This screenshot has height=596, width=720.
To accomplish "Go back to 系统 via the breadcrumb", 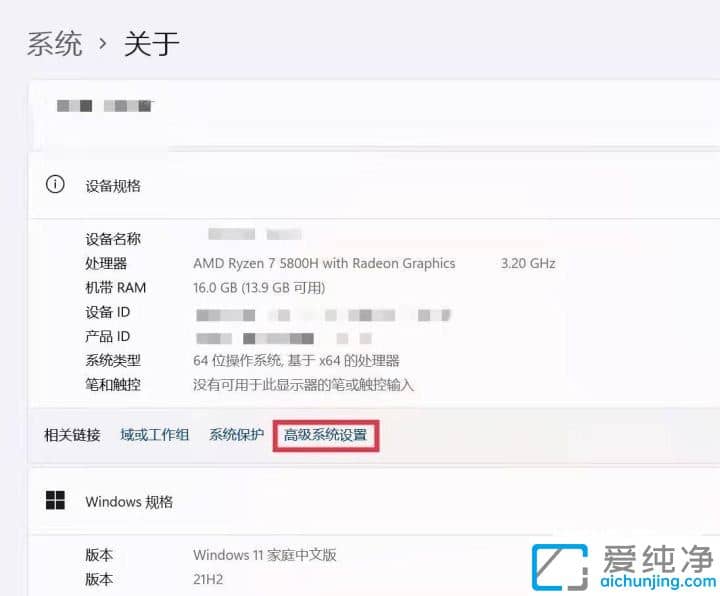I will coord(54,44).
